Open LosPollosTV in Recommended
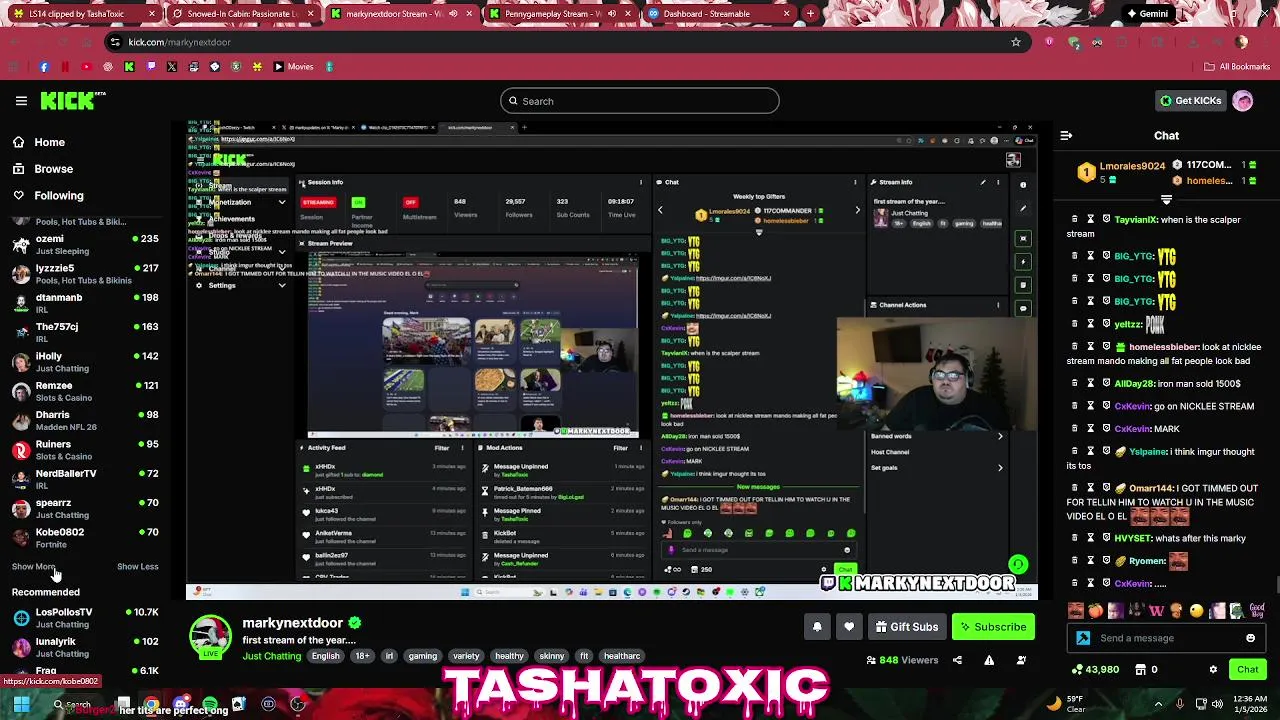1280x720 pixels. pyautogui.click(x=84, y=617)
